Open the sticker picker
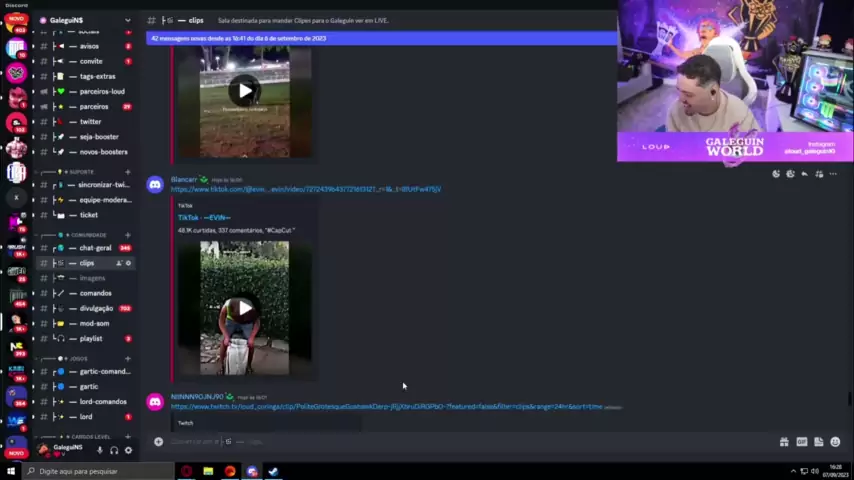854x480 pixels. click(x=818, y=441)
